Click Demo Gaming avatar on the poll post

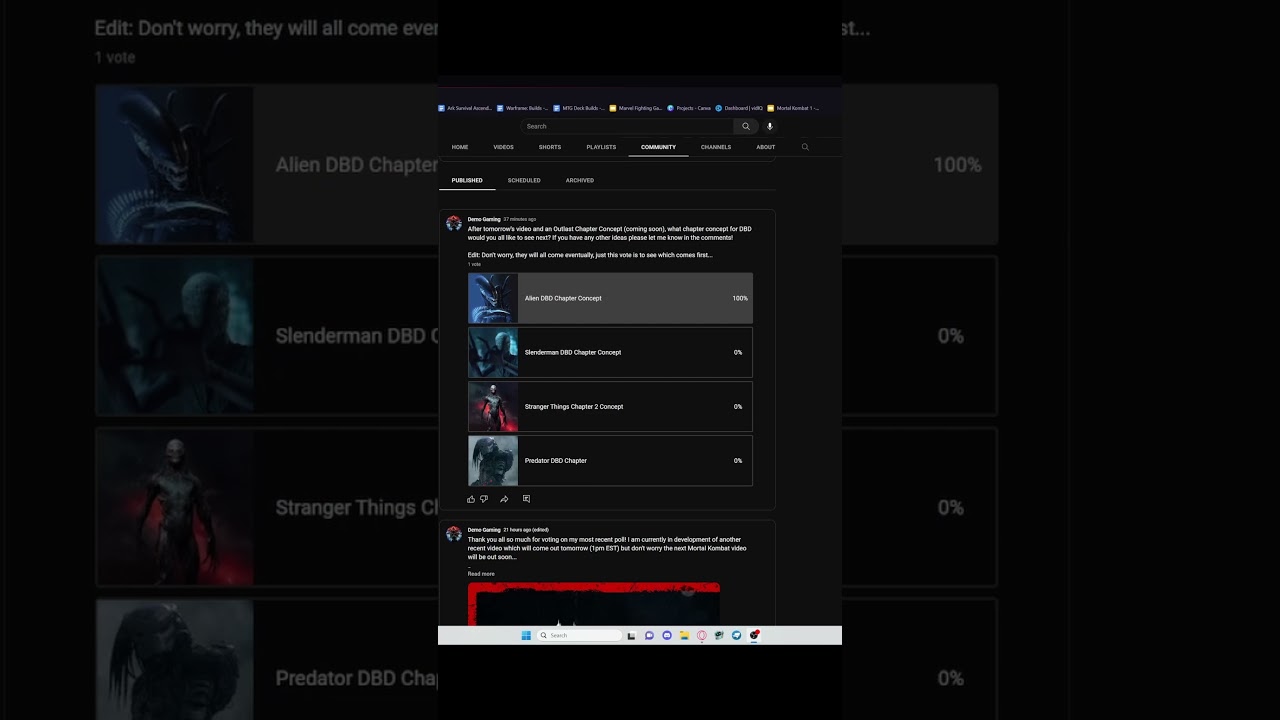(x=454, y=223)
